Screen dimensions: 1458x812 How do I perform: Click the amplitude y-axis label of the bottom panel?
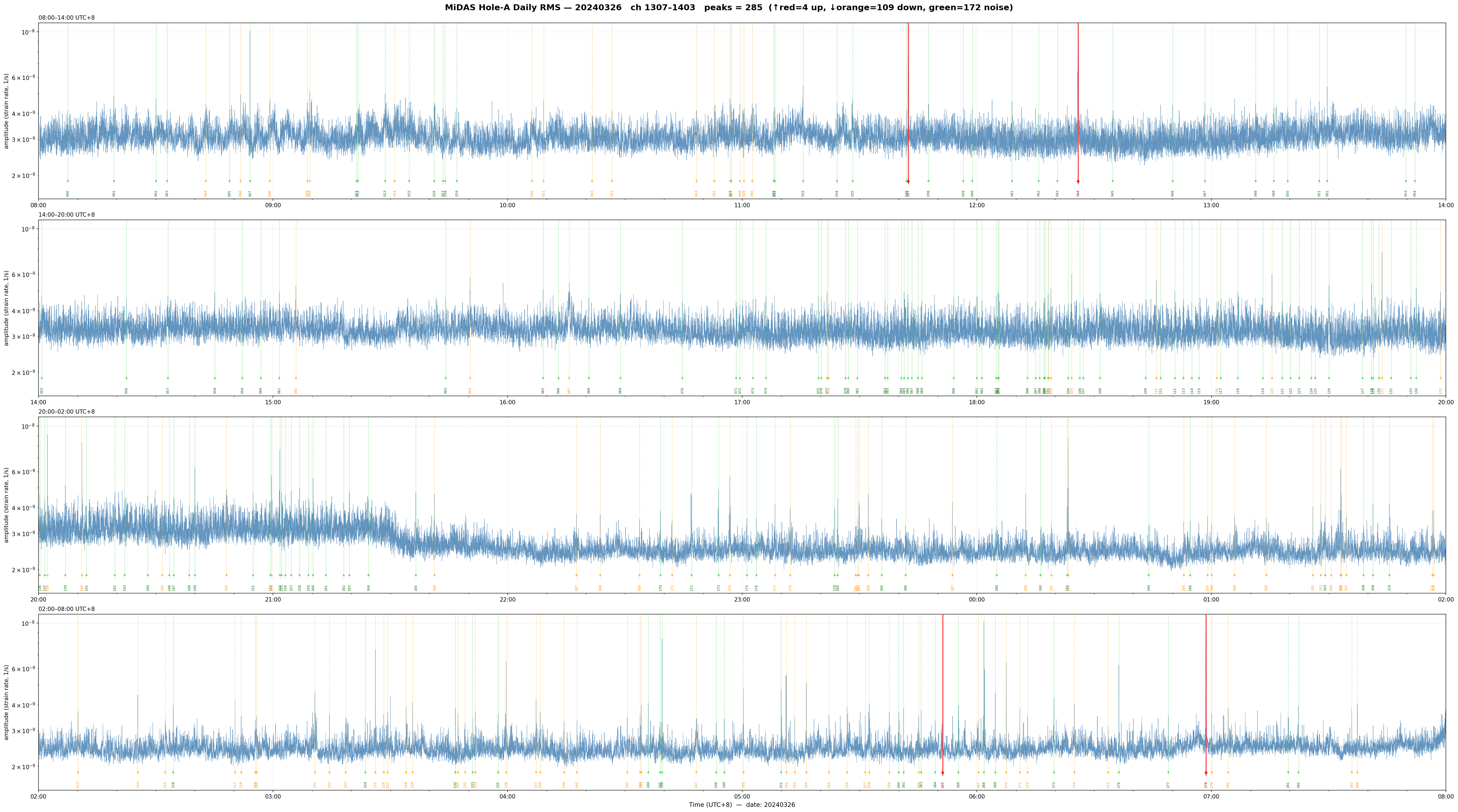point(6,702)
